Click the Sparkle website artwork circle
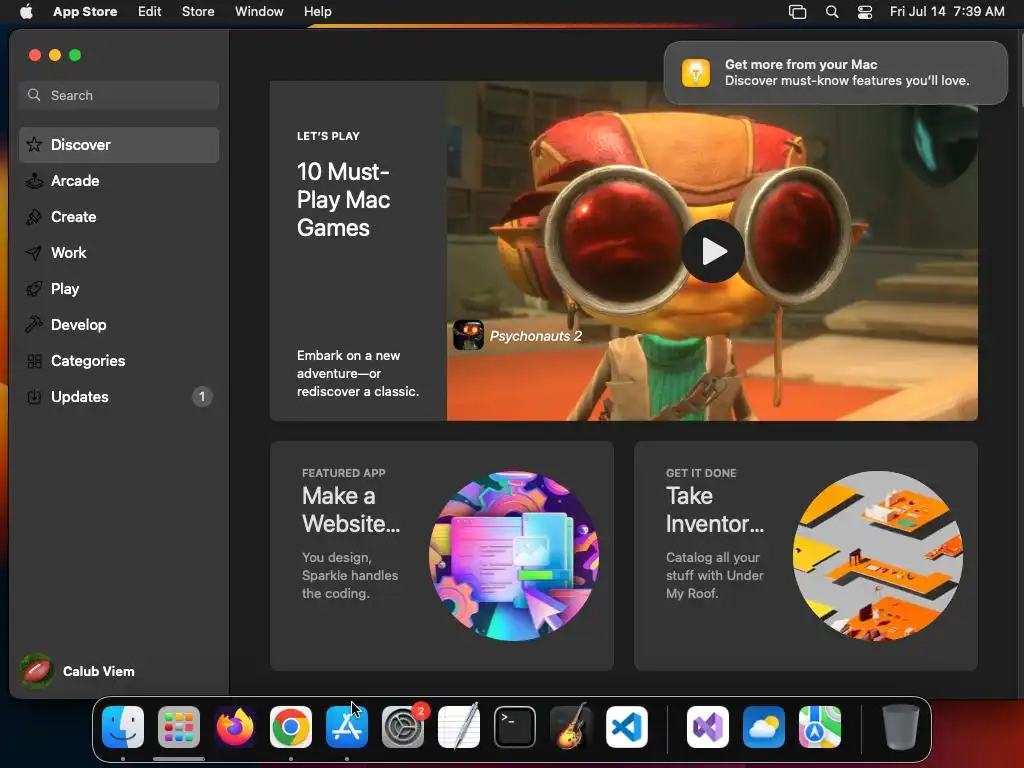 pos(514,556)
